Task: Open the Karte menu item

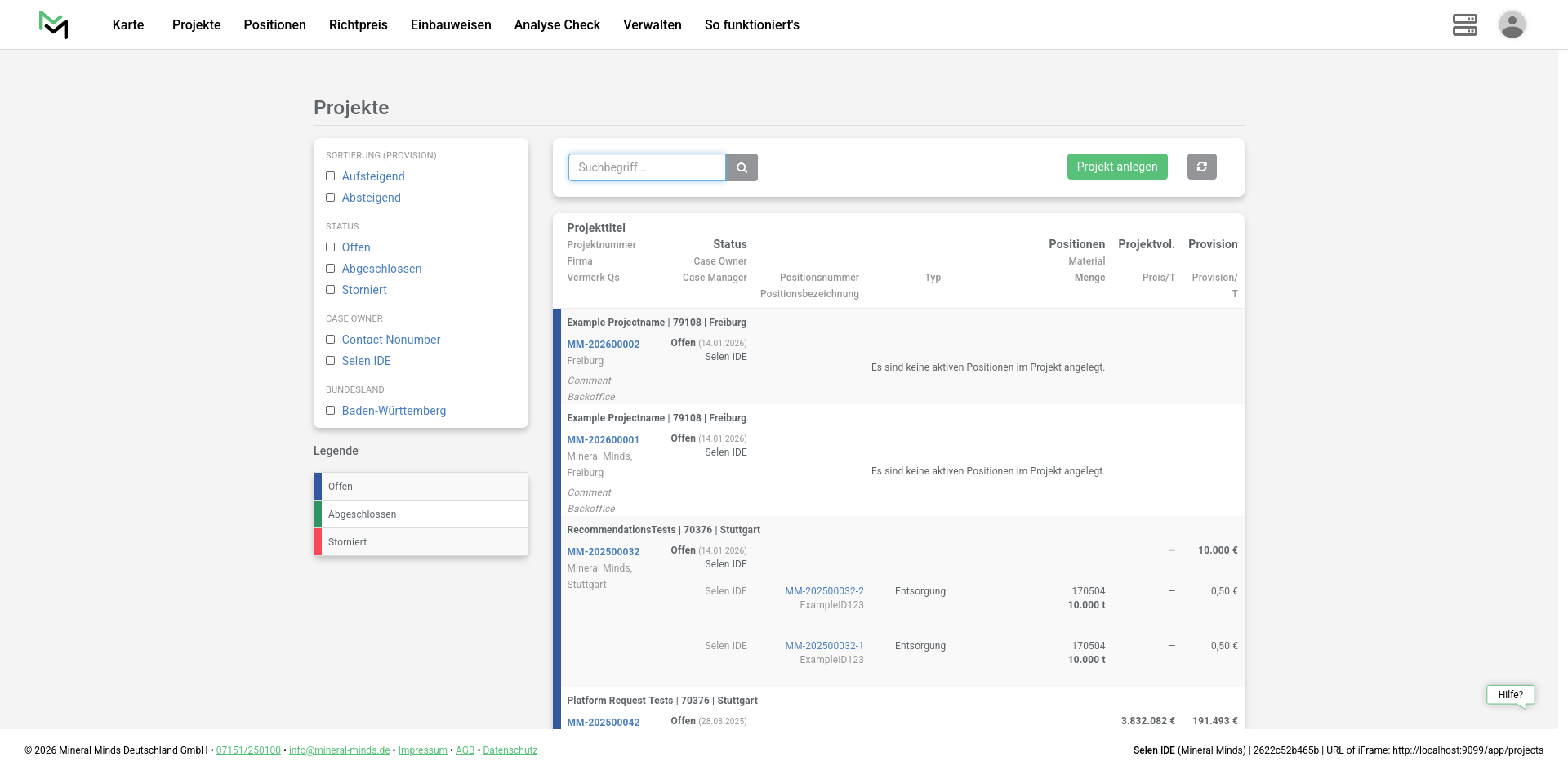Action: [x=128, y=24]
